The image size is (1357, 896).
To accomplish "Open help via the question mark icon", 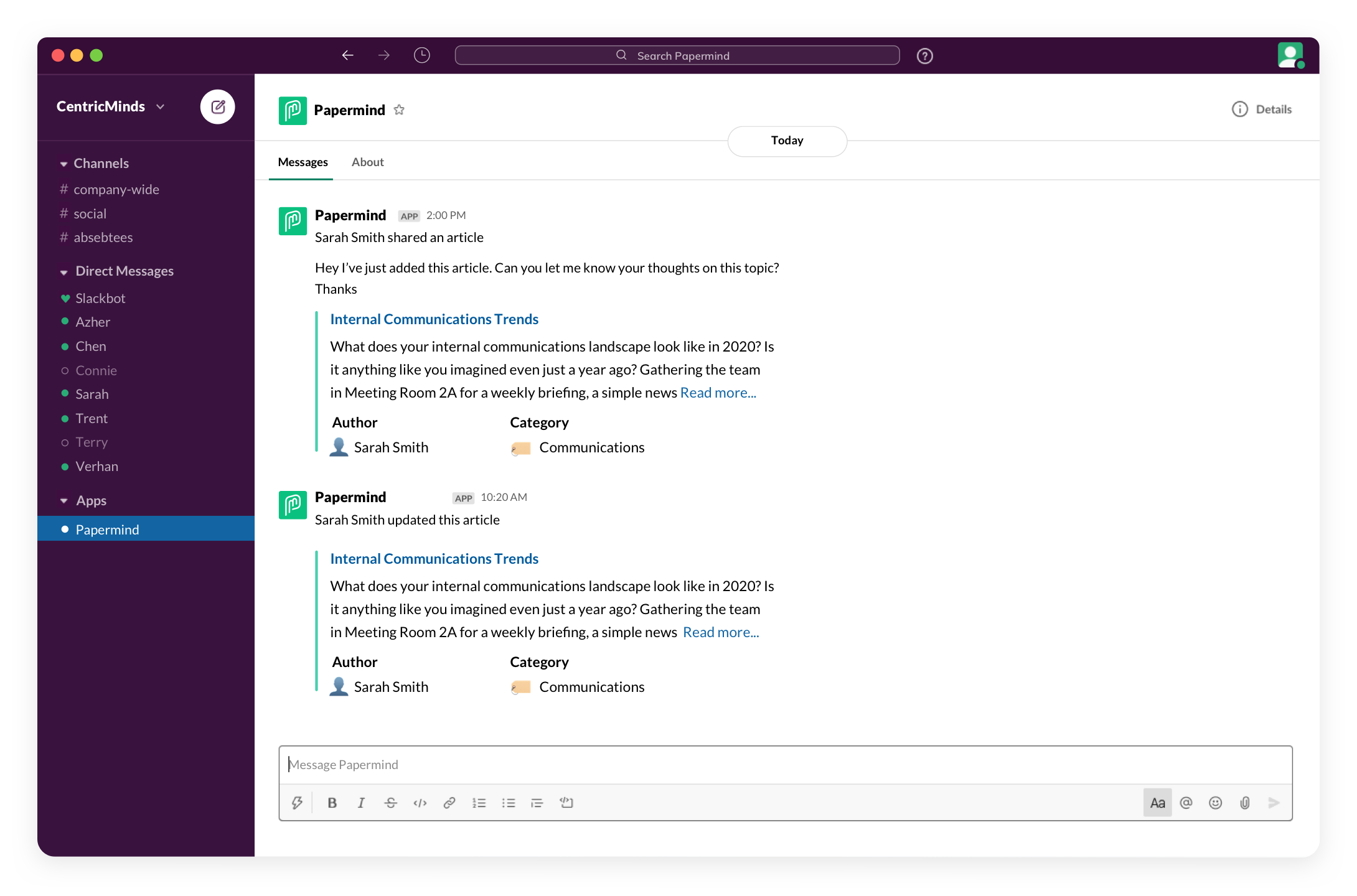I will point(924,55).
